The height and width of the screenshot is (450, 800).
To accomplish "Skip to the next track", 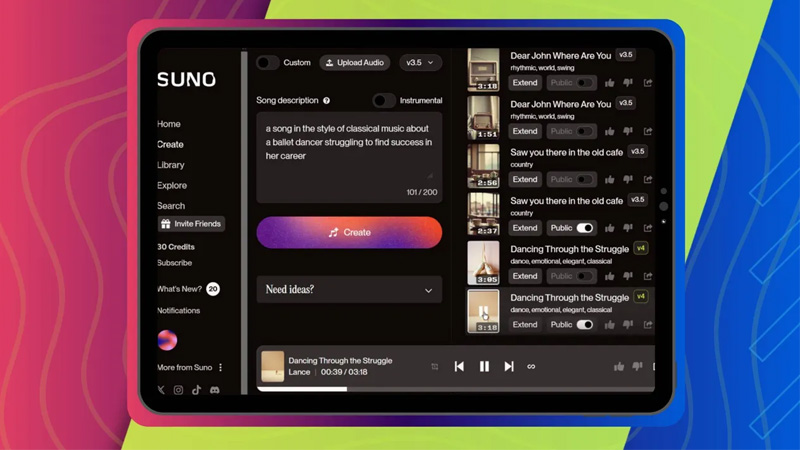I will (509, 367).
